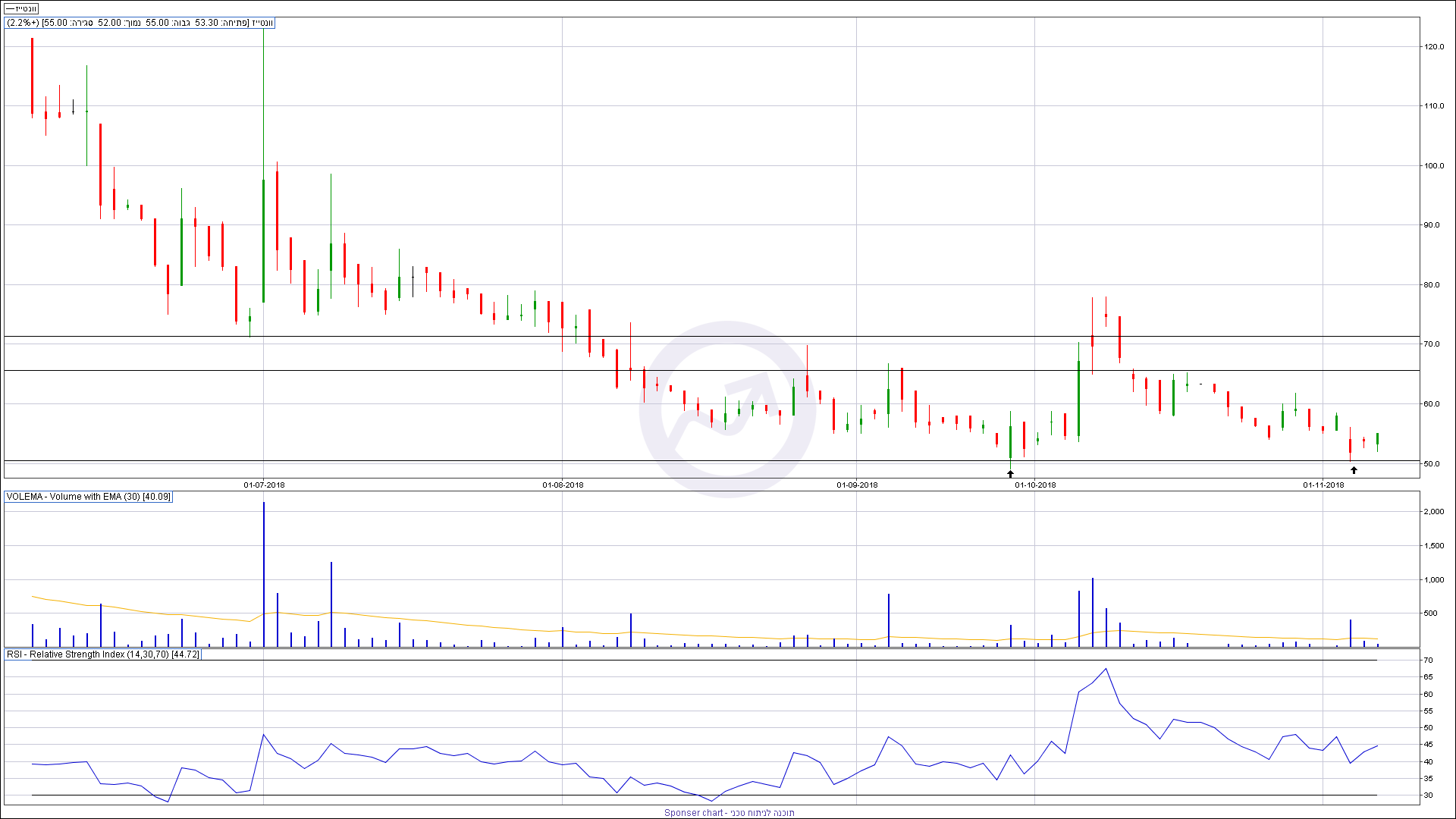Click the black up-arrow marker near 01-10-2018
This screenshot has width=1456, height=819.
click(x=1010, y=474)
